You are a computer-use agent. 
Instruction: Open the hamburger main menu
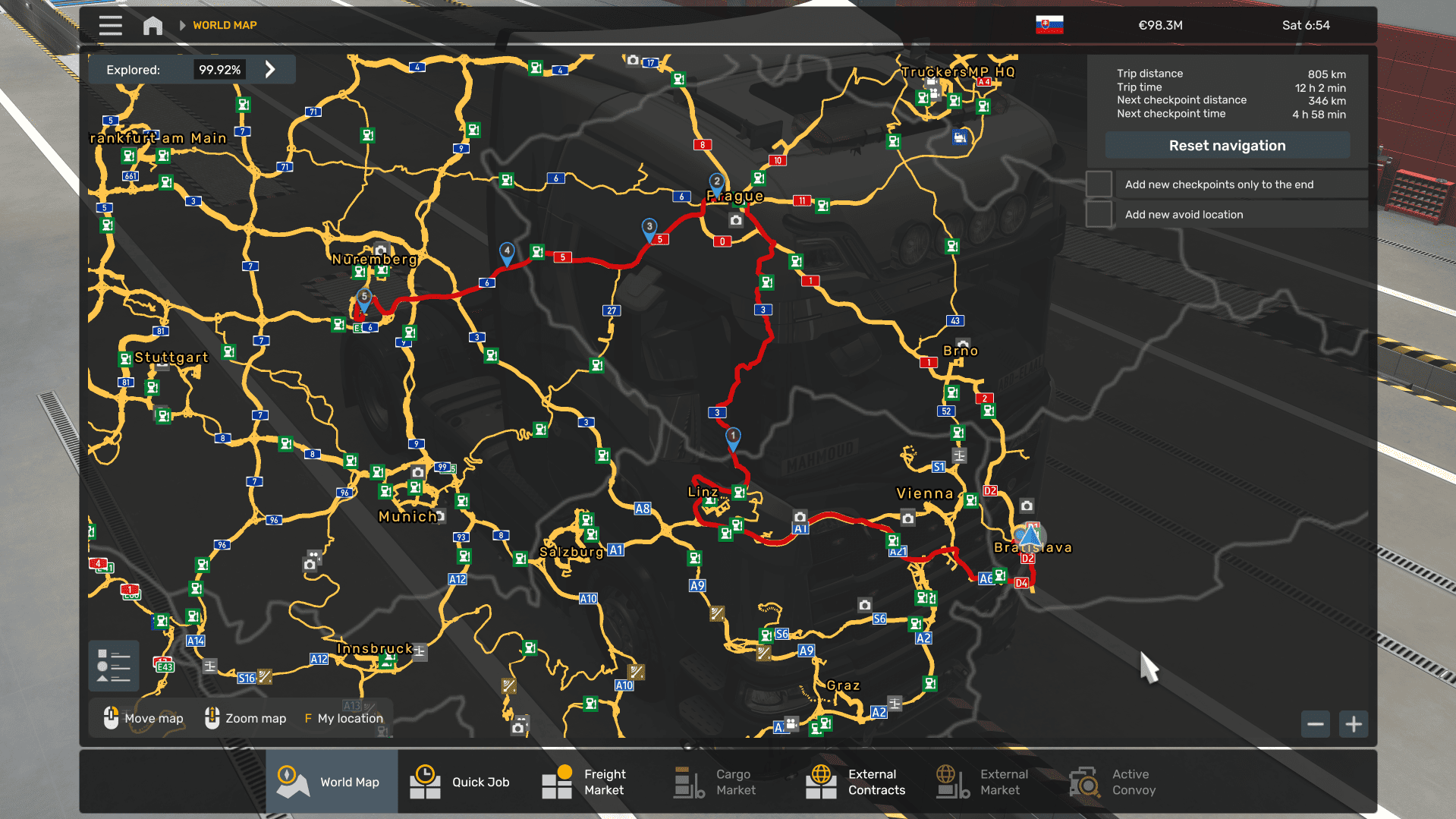tap(110, 25)
